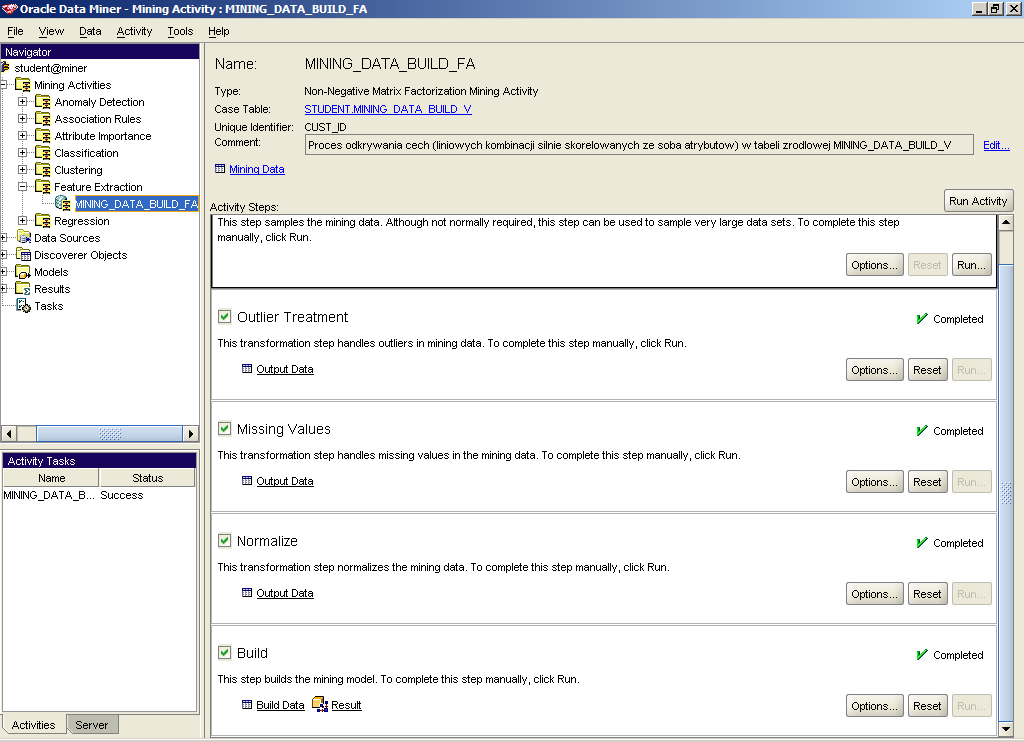Image resolution: width=1024 pixels, height=742 pixels.
Task: Click the student@miner connection icon
Action: pyautogui.click(x=6, y=67)
